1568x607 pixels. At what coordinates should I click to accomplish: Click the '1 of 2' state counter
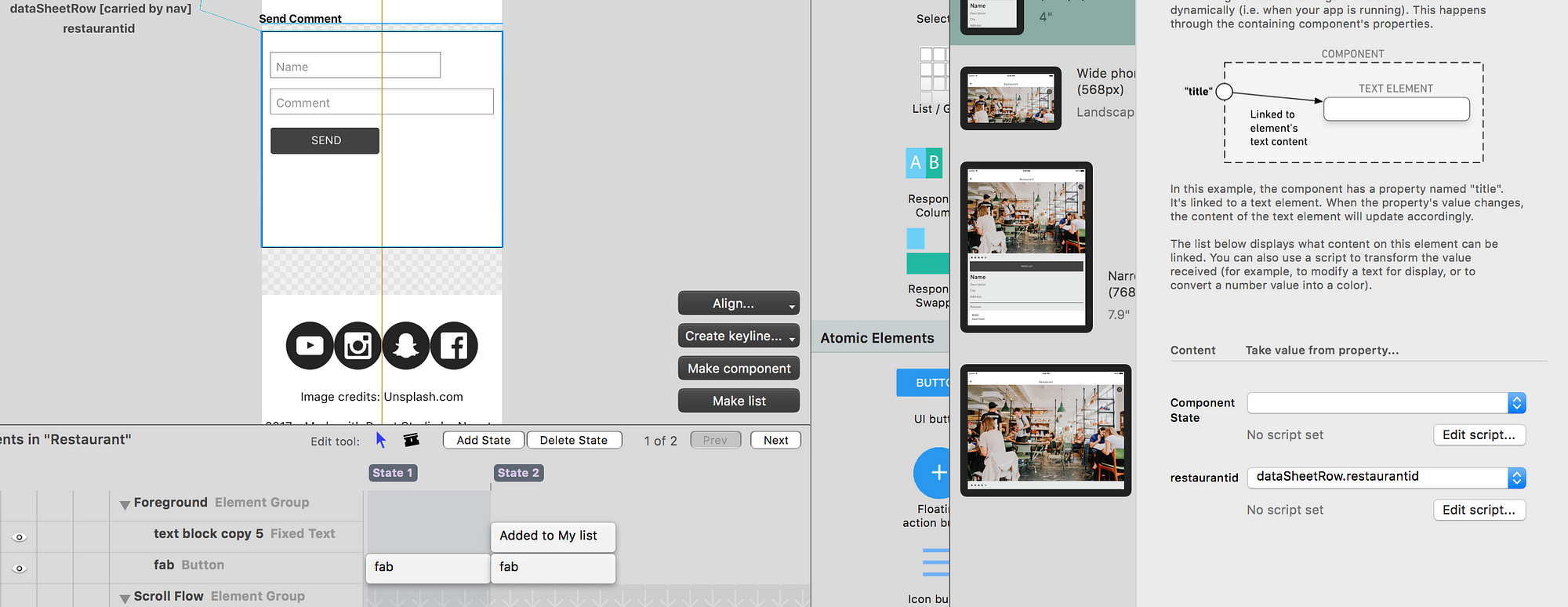point(660,441)
